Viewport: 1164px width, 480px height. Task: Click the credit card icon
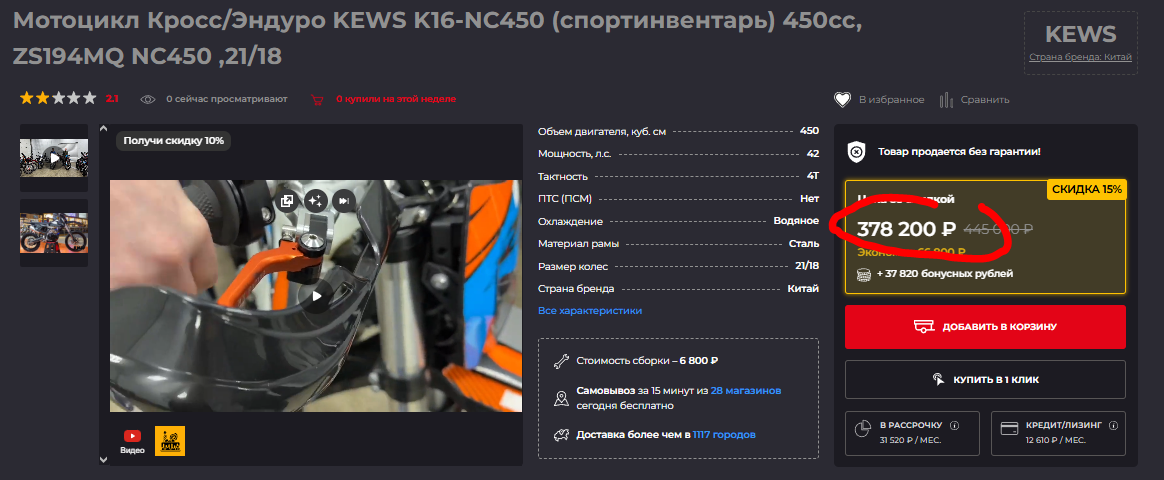coord(1009,428)
